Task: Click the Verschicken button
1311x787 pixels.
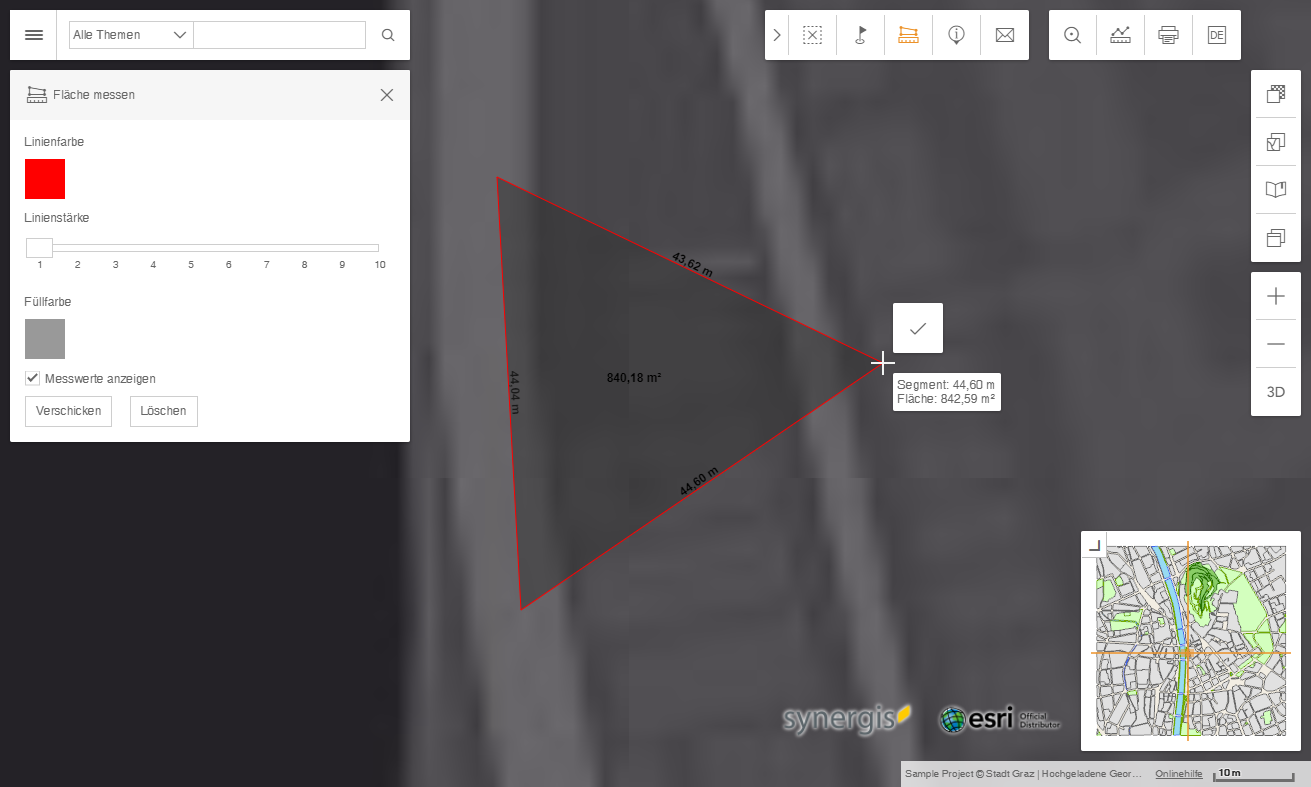Action: [68, 411]
